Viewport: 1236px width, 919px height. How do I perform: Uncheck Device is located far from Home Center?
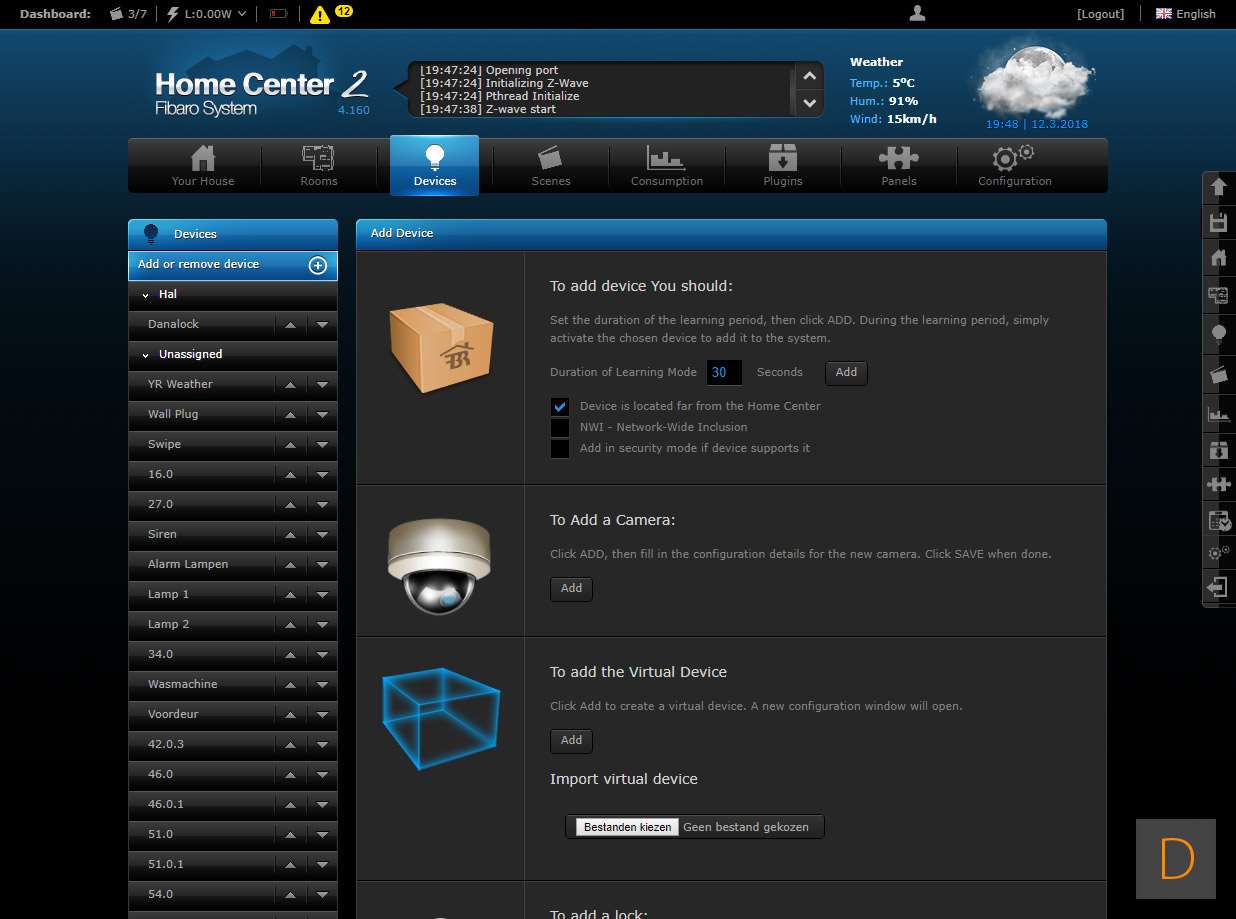coord(560,406)
